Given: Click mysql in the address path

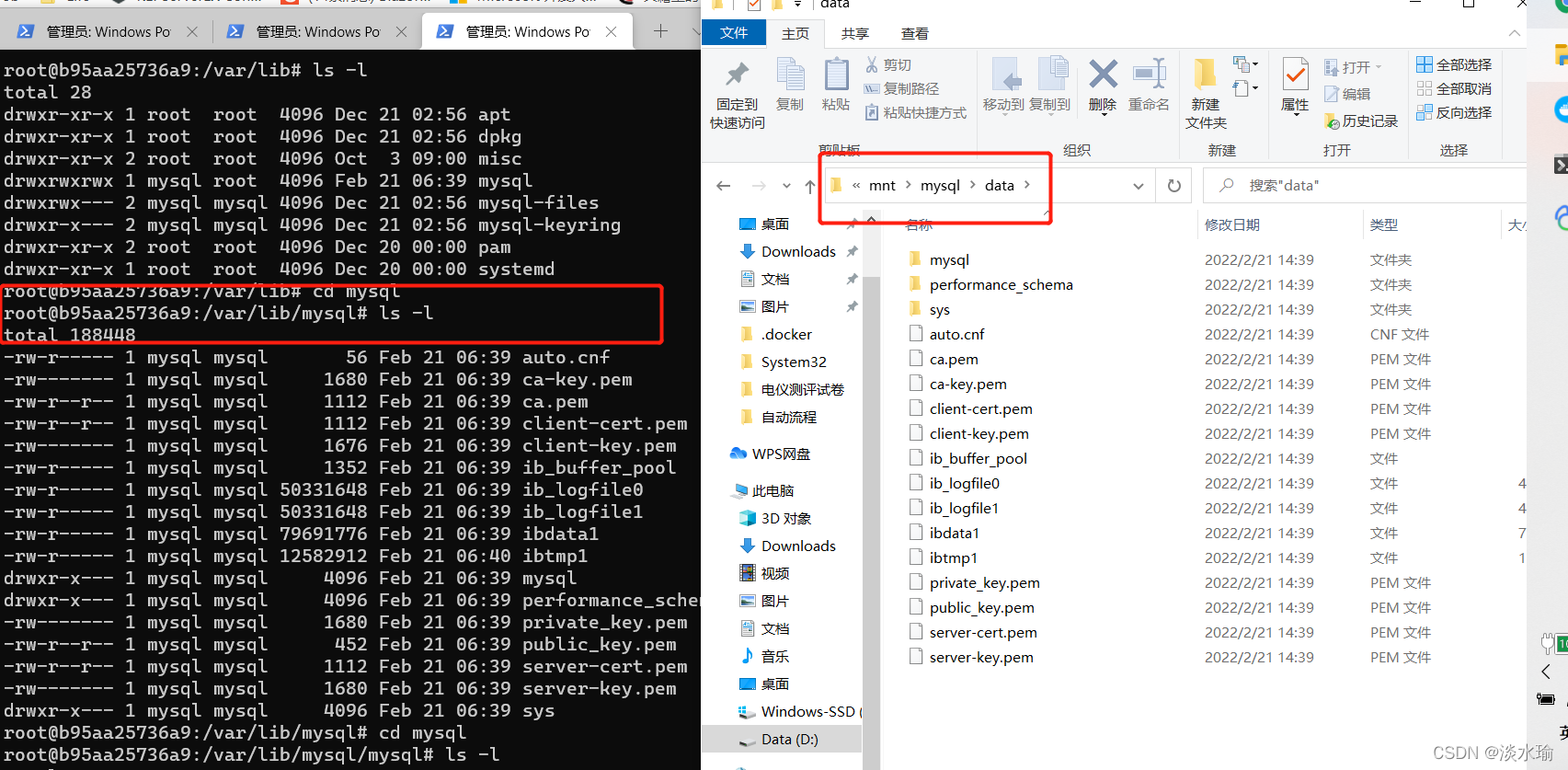Looking at the screenshot, I should point(940,185).
